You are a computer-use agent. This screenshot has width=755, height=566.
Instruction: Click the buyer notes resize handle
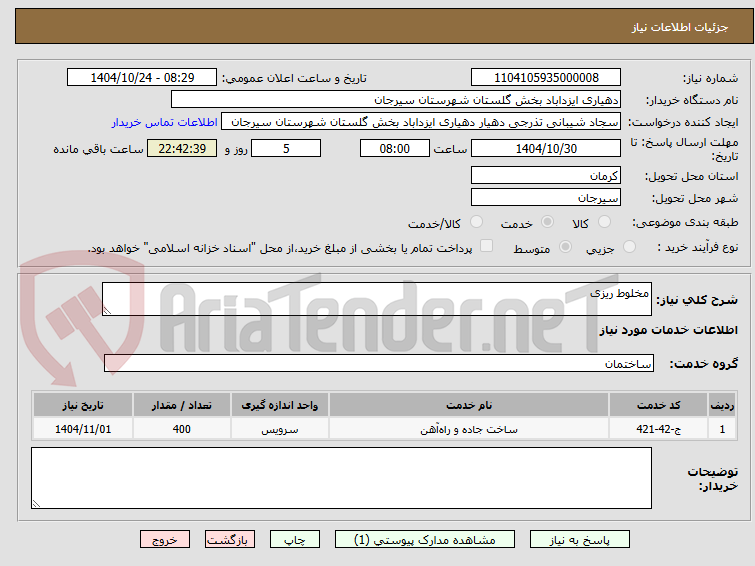pyautogui.click(x=36, y=503)
